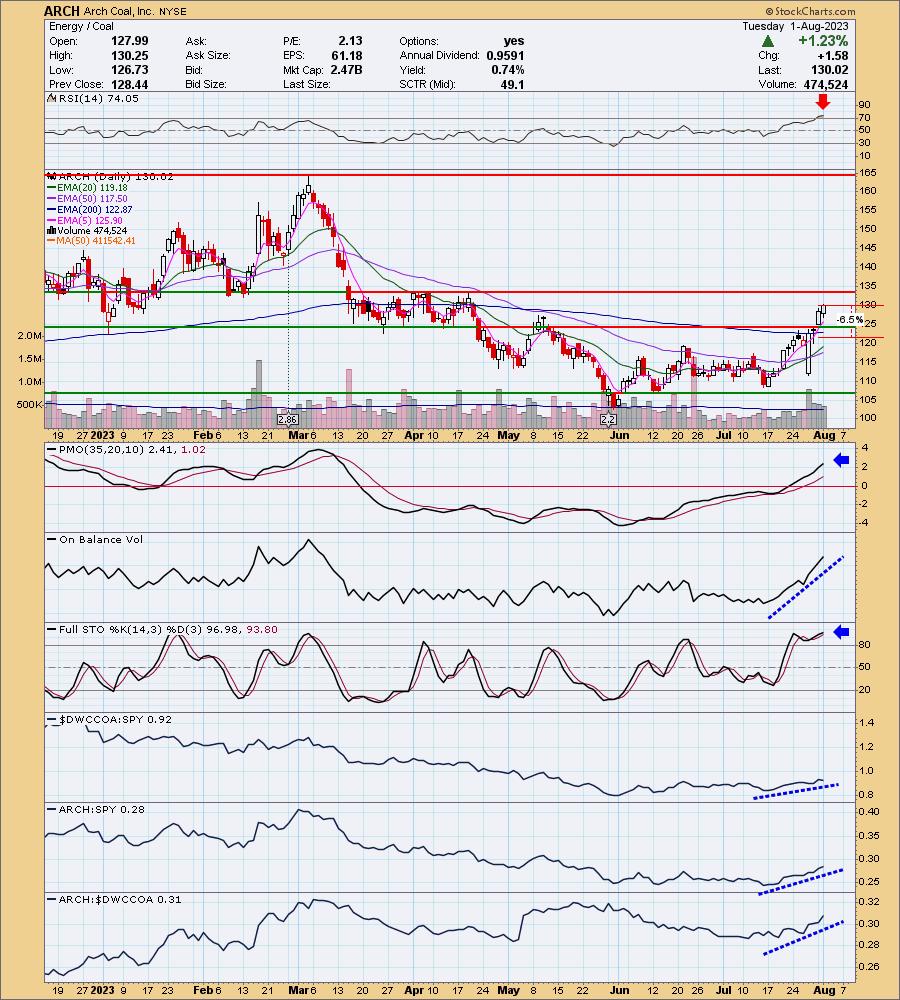Click the SCTR (Mid) value 49.1

513,84
